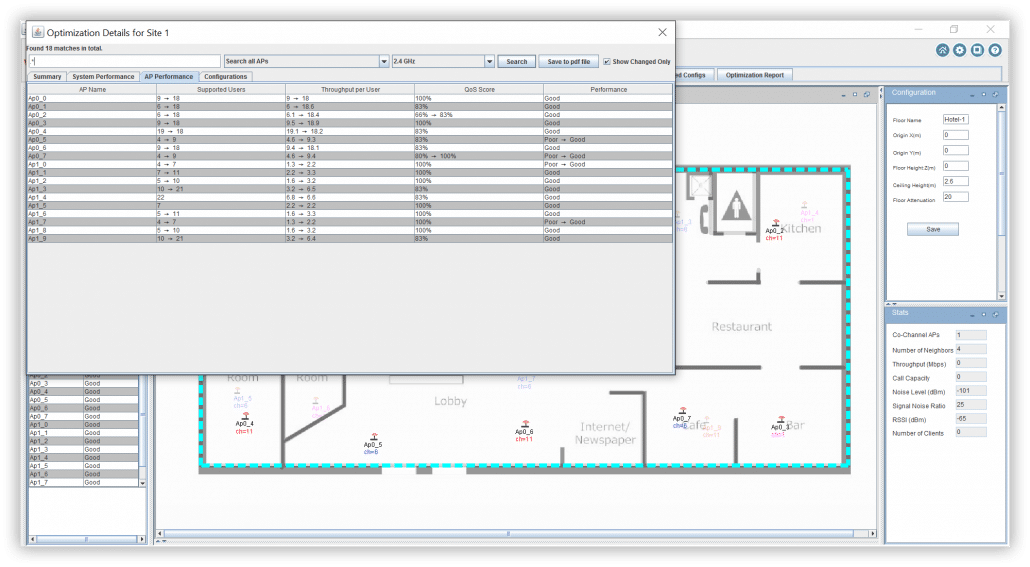Open the Optimization Report tab

tap(755, 75)
